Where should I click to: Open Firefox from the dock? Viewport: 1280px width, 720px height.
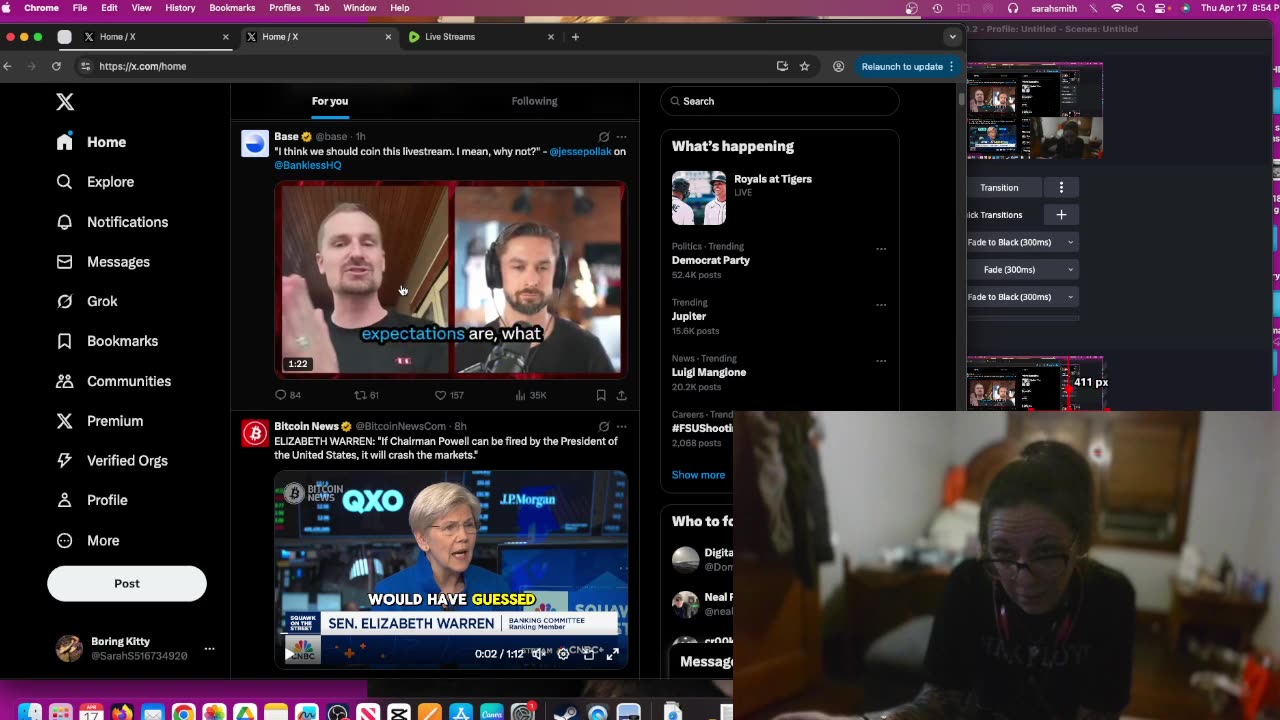122,713
